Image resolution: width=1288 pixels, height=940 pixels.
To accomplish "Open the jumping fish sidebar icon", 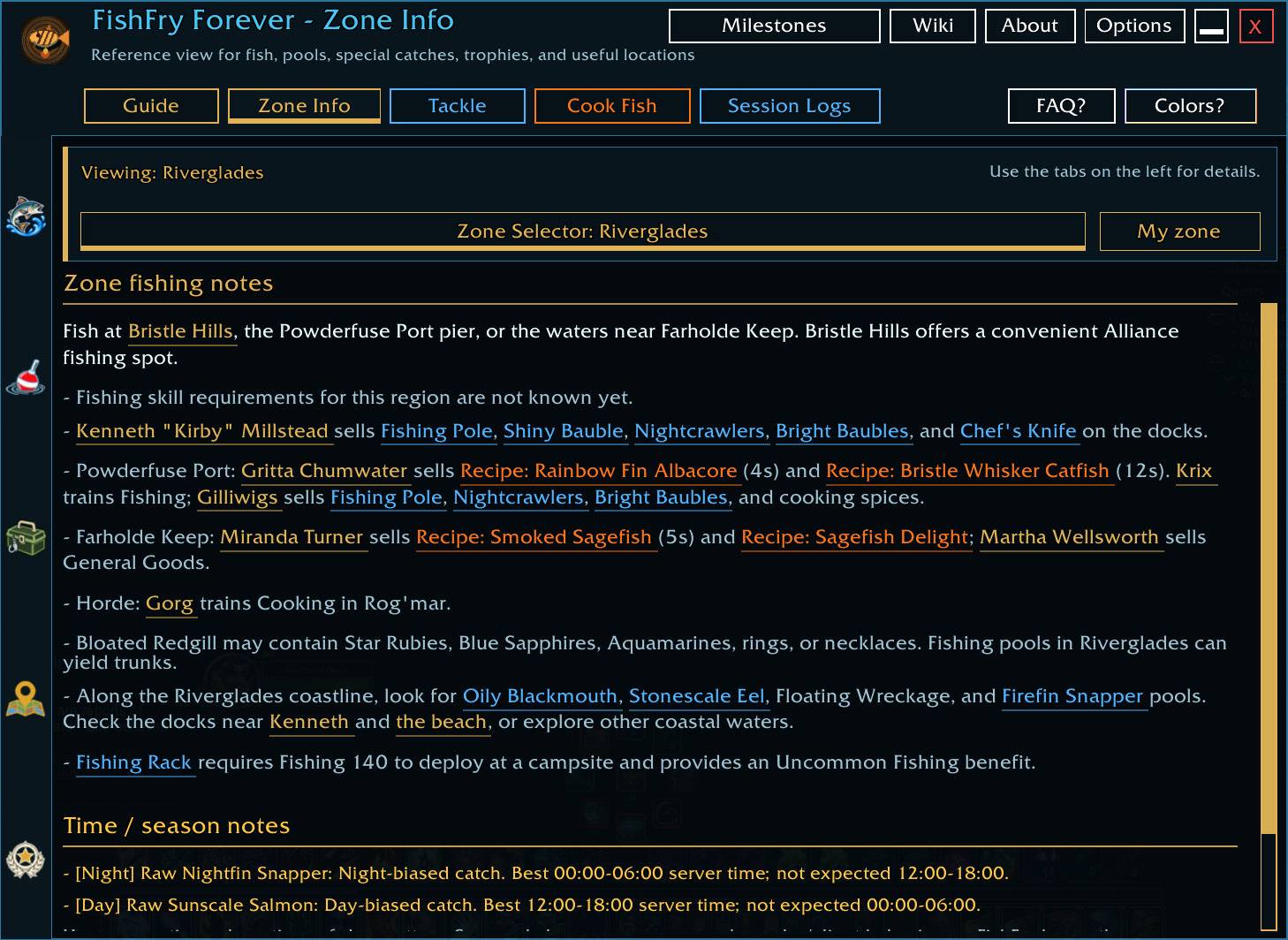I will pos(26,216).
